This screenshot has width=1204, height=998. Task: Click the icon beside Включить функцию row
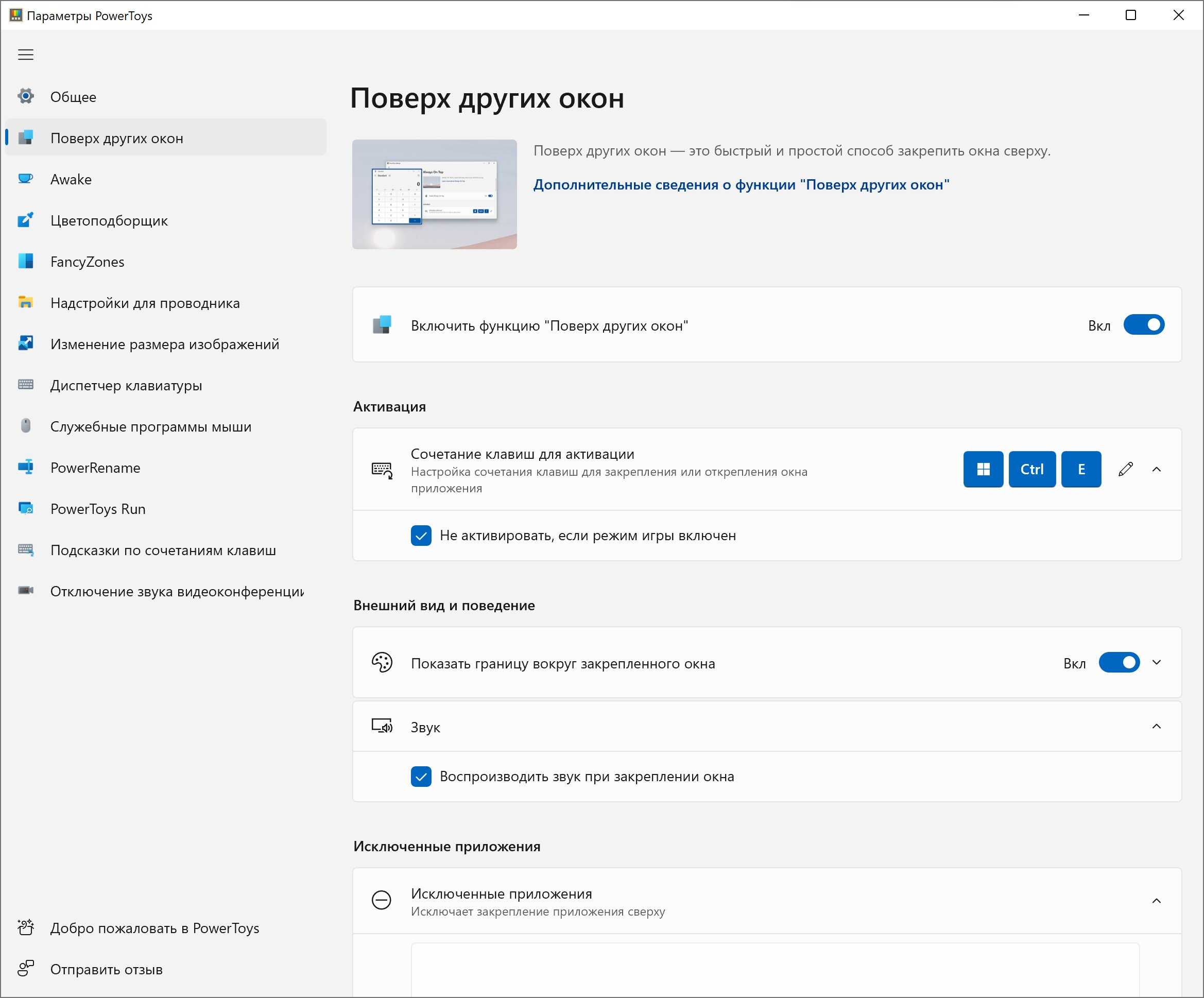382,325
